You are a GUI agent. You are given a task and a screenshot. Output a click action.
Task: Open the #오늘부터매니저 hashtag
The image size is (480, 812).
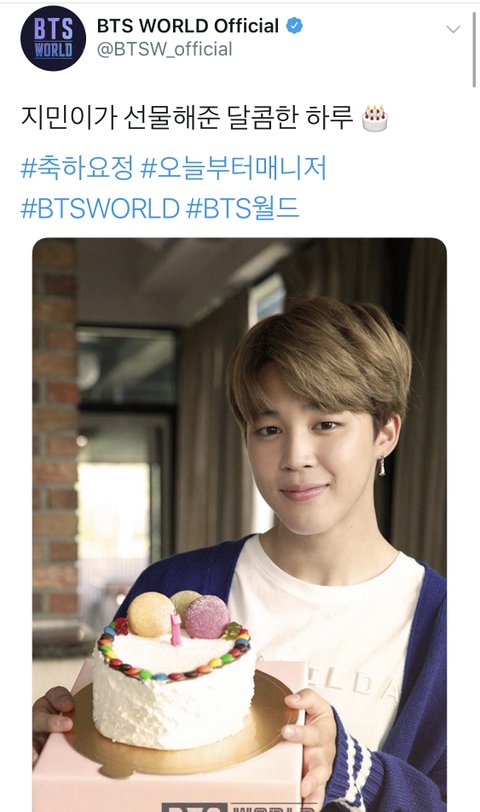pyautogui.click(x=234, y=168)
